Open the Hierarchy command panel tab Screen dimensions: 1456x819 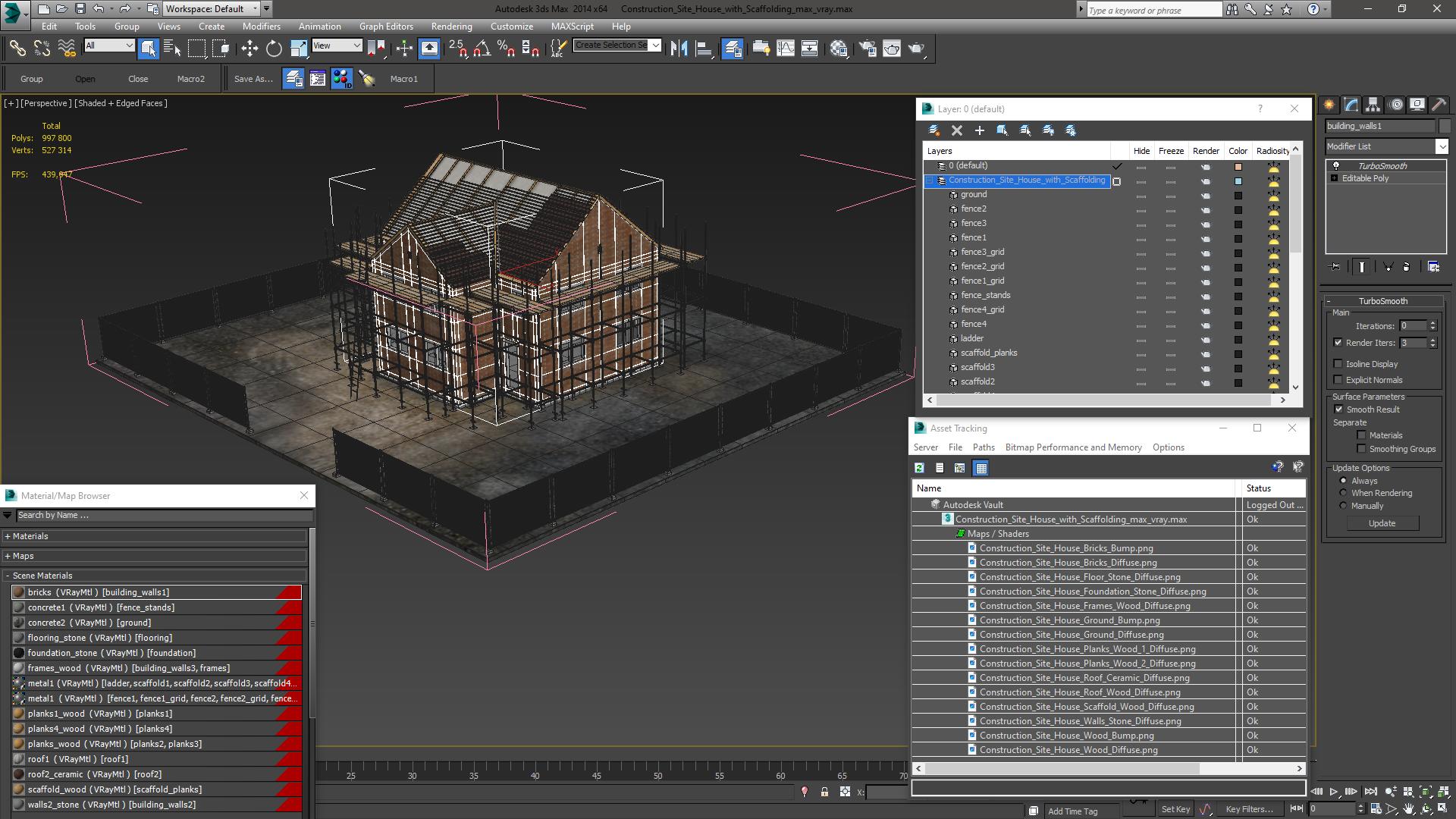(1373, 105)
